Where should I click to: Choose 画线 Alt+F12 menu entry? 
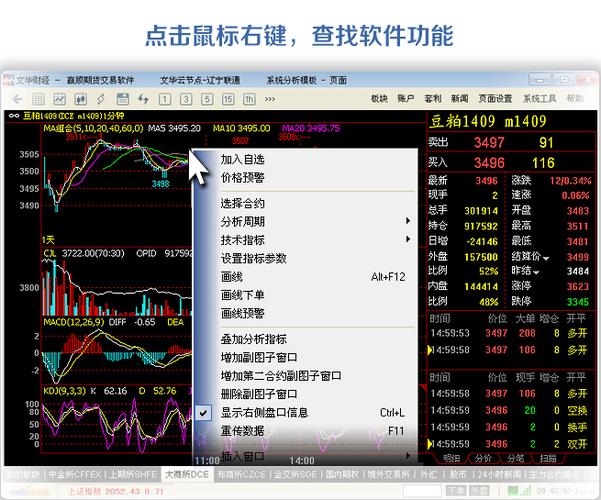click(305, 277)
